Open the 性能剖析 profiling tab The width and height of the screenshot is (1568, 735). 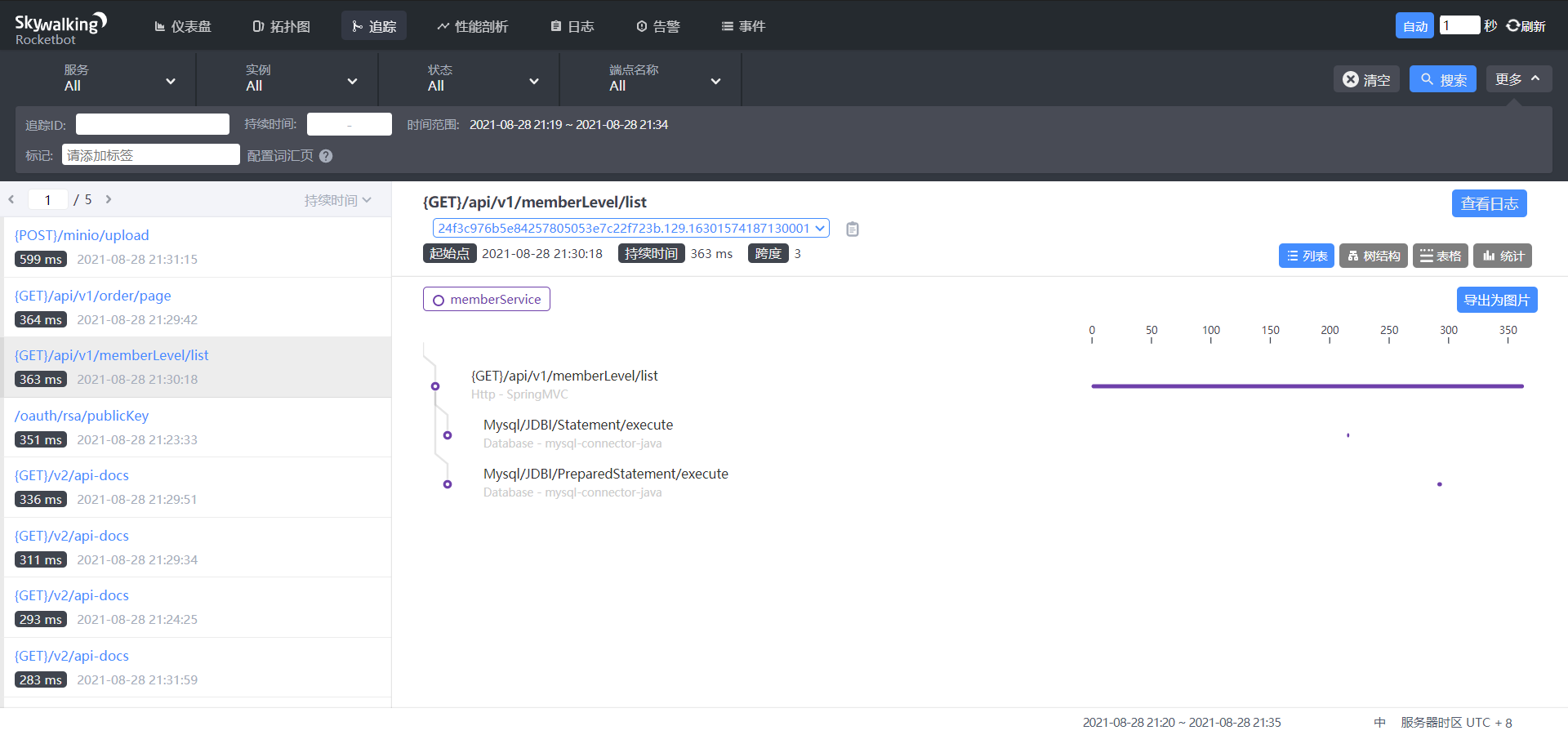(472, 26)
